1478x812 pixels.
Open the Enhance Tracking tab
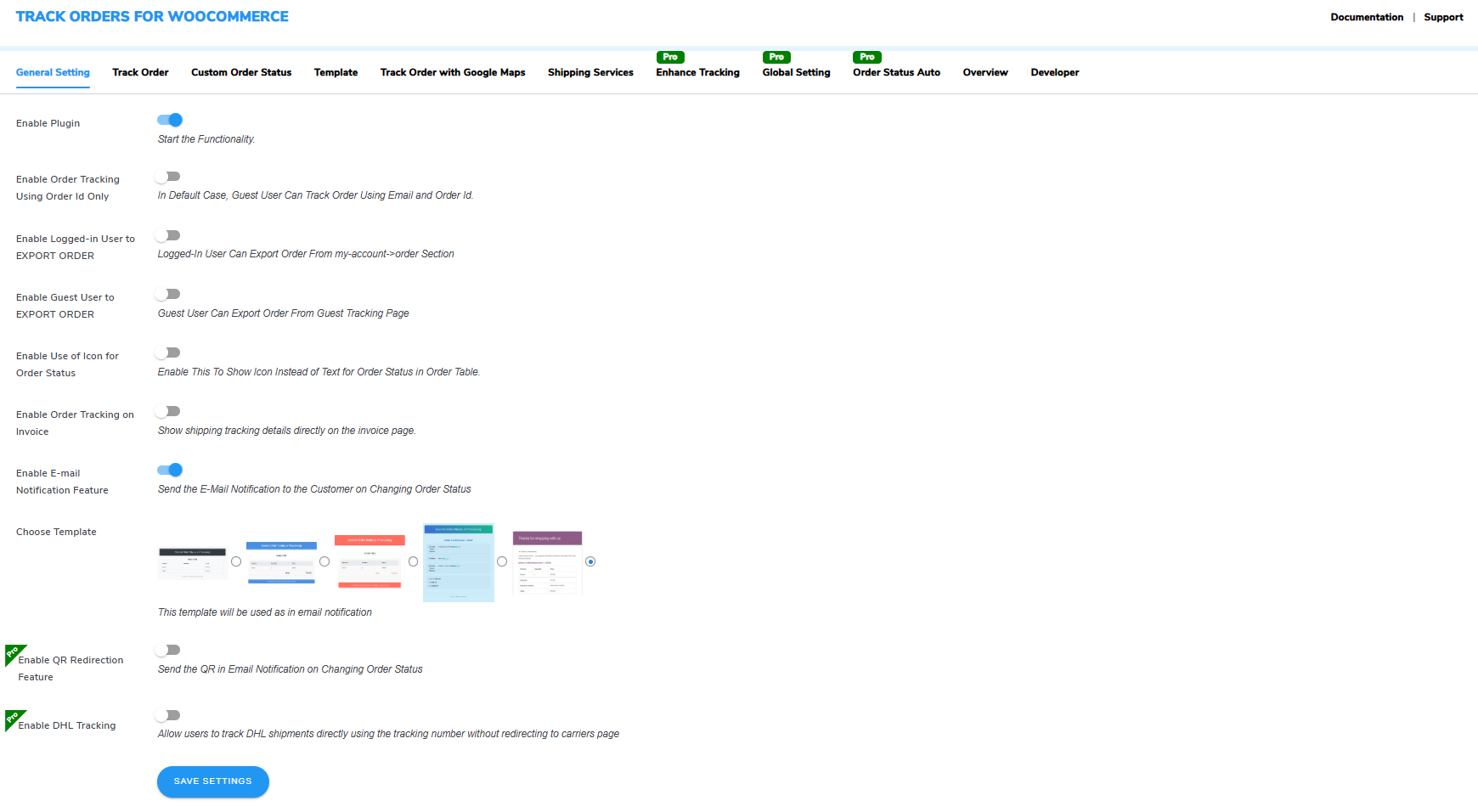[697, 72]
